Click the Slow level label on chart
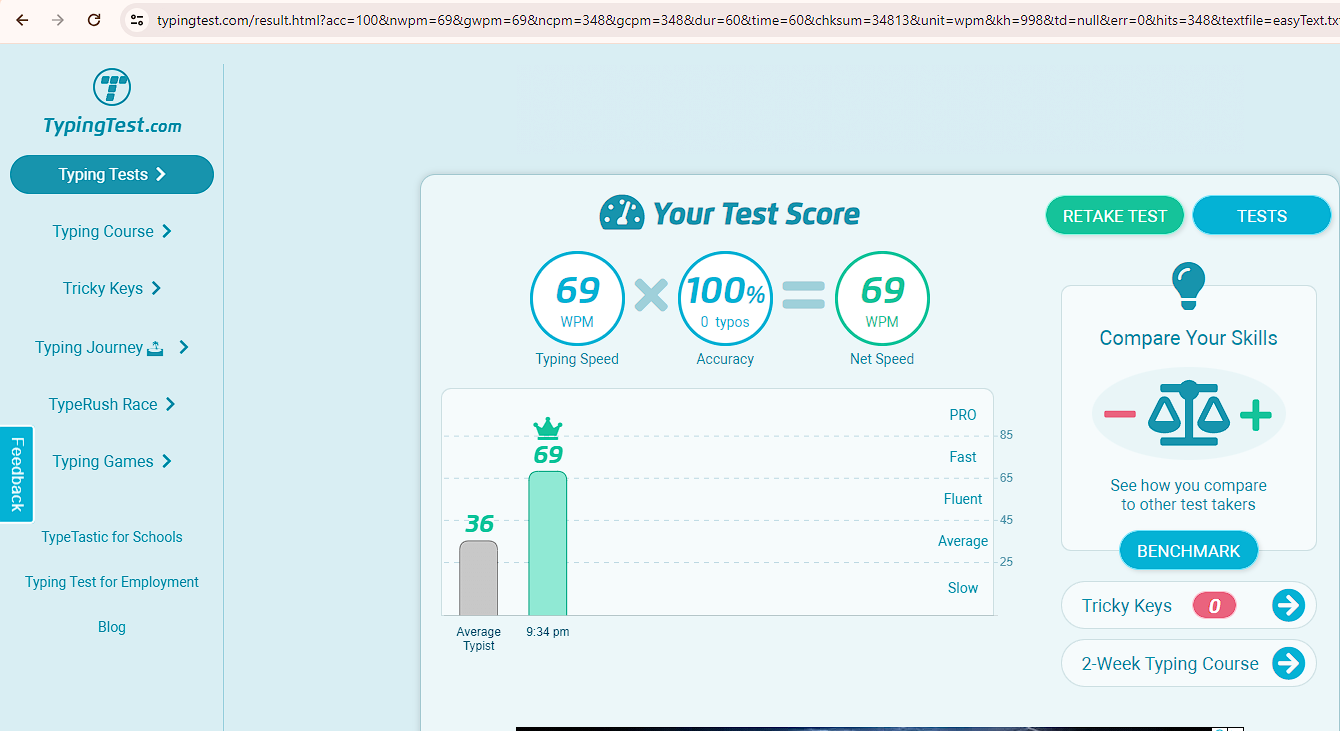Viewport: 1340px width, 731px height. pos(963,588)
